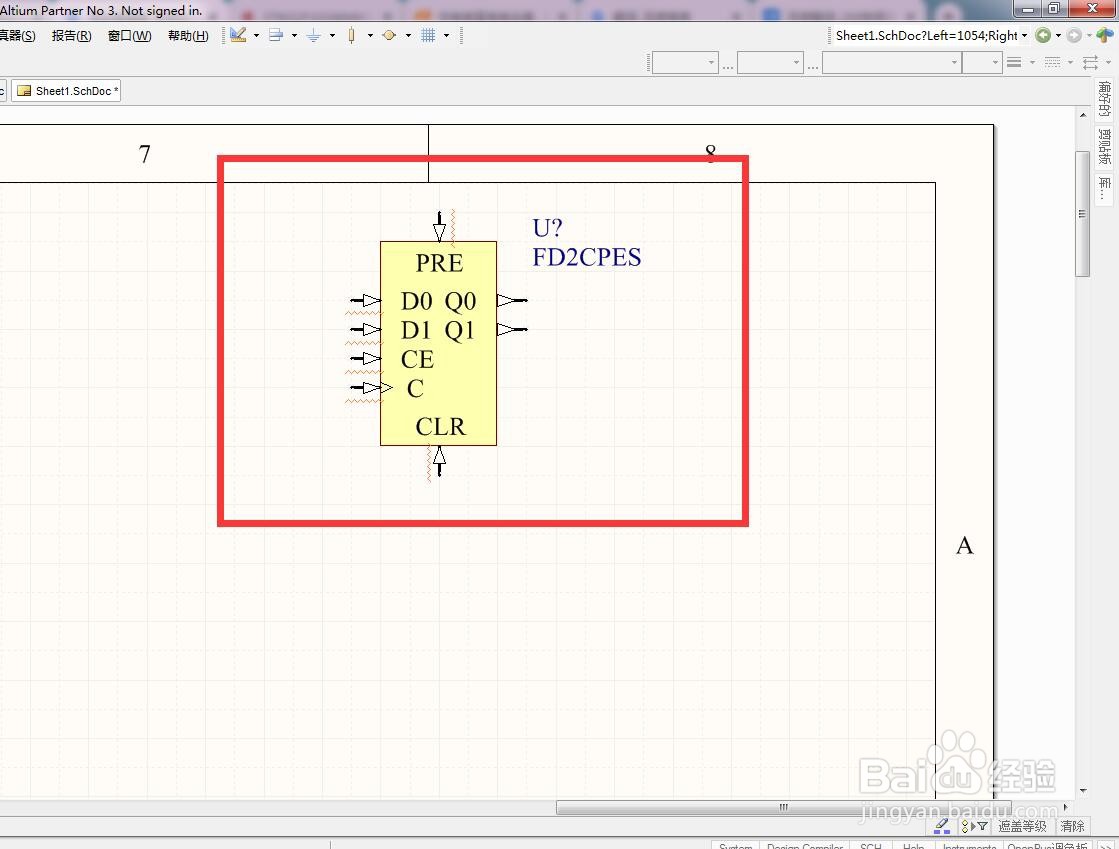
Task: Open the 库... side panel tab
Action: click(x=1104, y=190)
